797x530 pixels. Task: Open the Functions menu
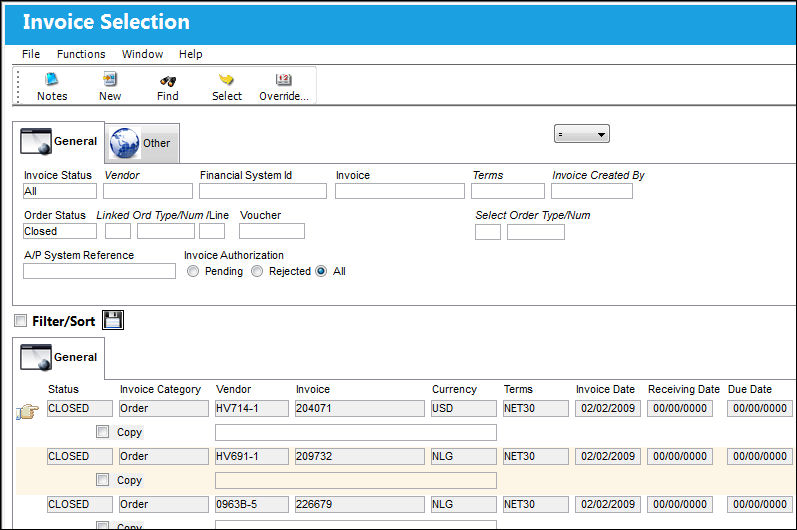click(x=81, y=54)
